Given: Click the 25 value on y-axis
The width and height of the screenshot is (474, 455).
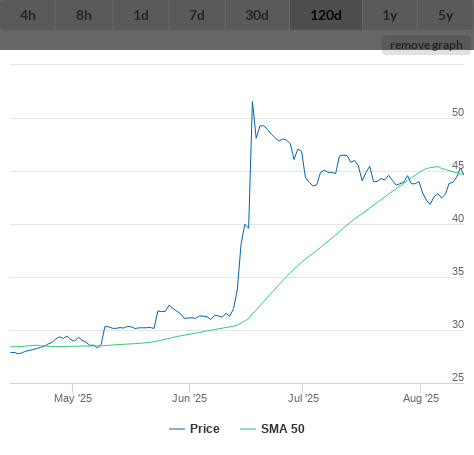Looking at the screenshot, I should (x=458, y=377).
